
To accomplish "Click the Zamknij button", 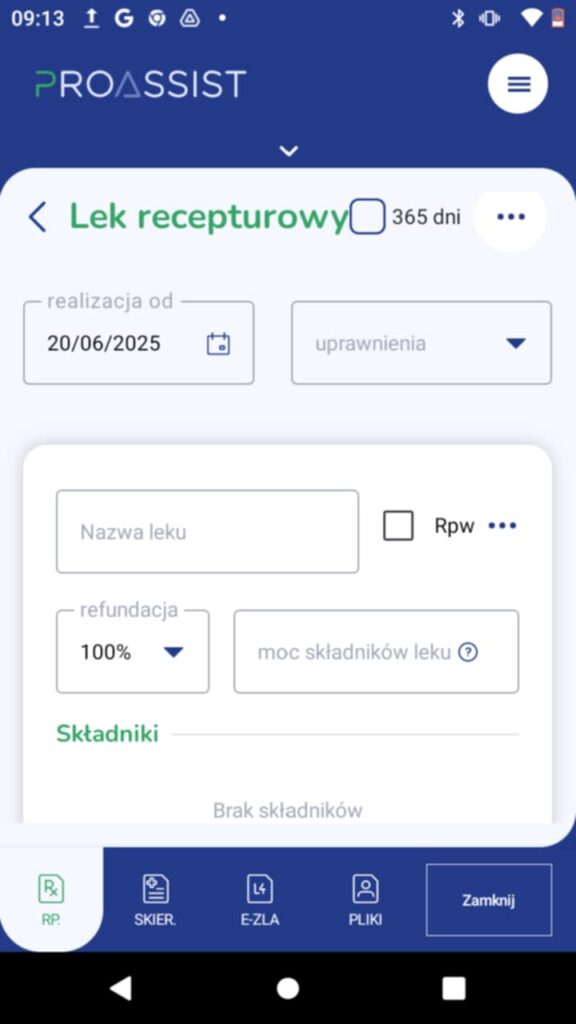I will pos(489,900).
